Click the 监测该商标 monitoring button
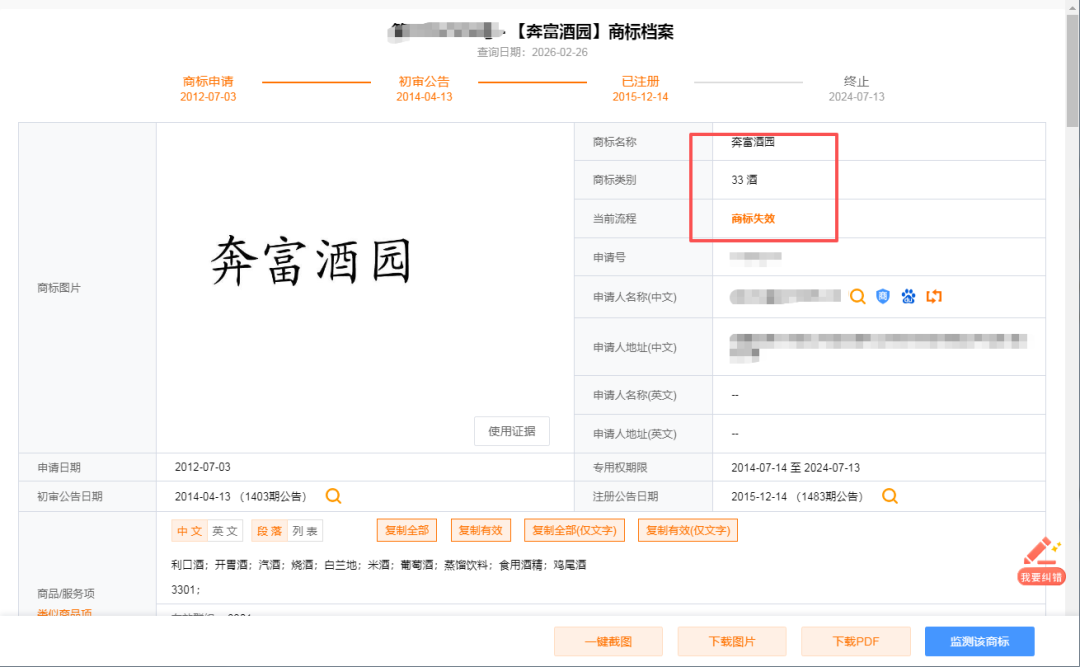This screenshot has width=1080, height=667. [979, 641]
